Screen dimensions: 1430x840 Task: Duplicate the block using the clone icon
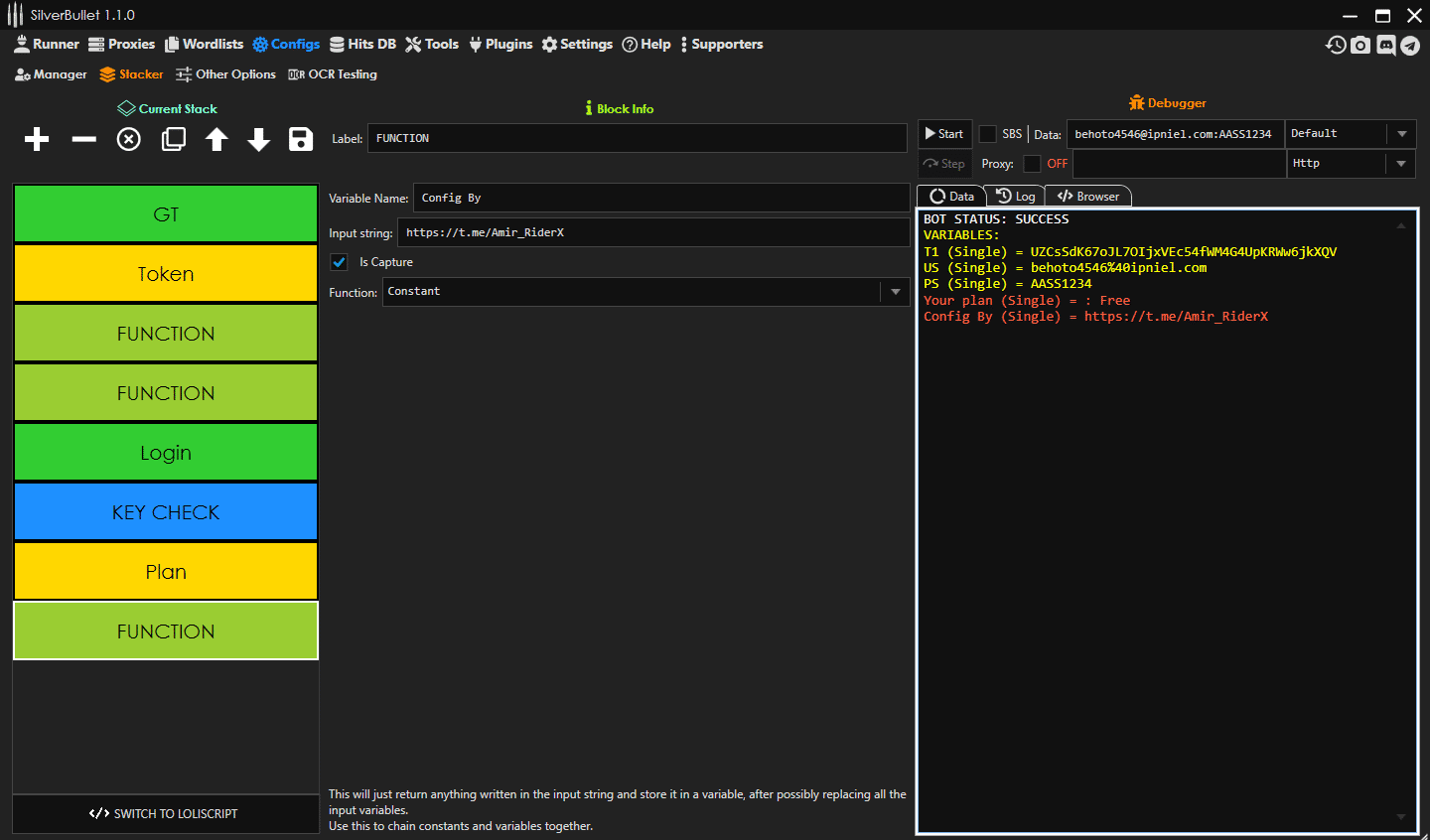click(x=174, y=139)
